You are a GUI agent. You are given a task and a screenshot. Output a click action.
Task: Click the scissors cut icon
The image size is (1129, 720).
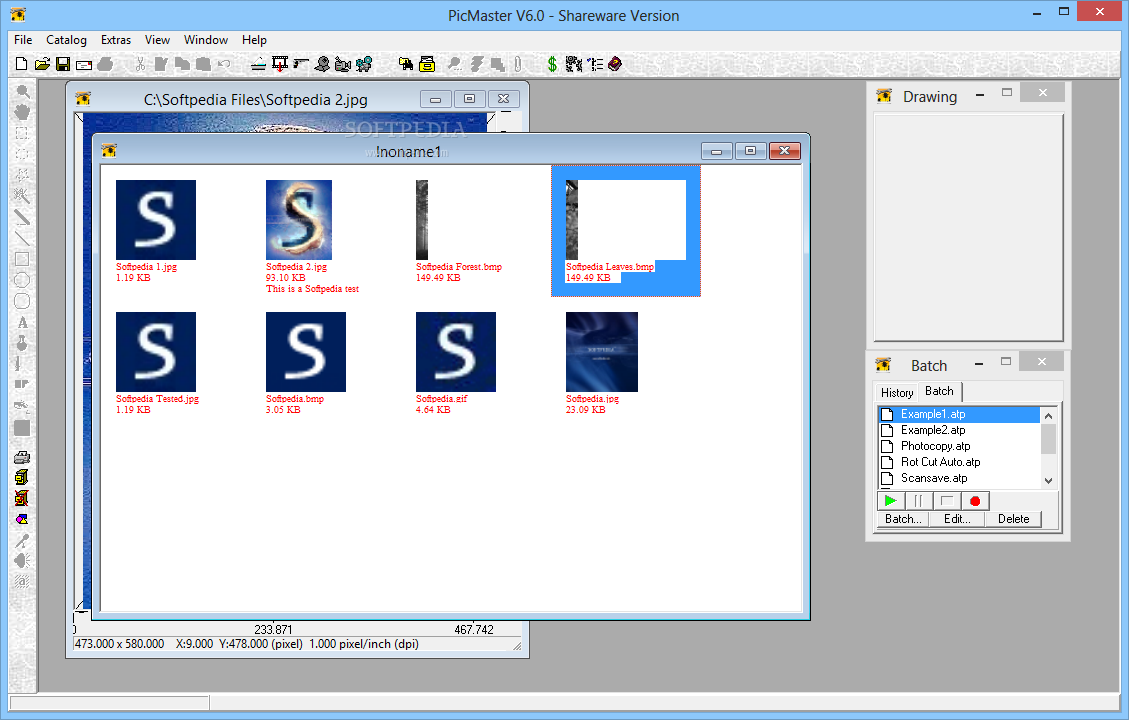pyautogui.click(x=140, y=64)
